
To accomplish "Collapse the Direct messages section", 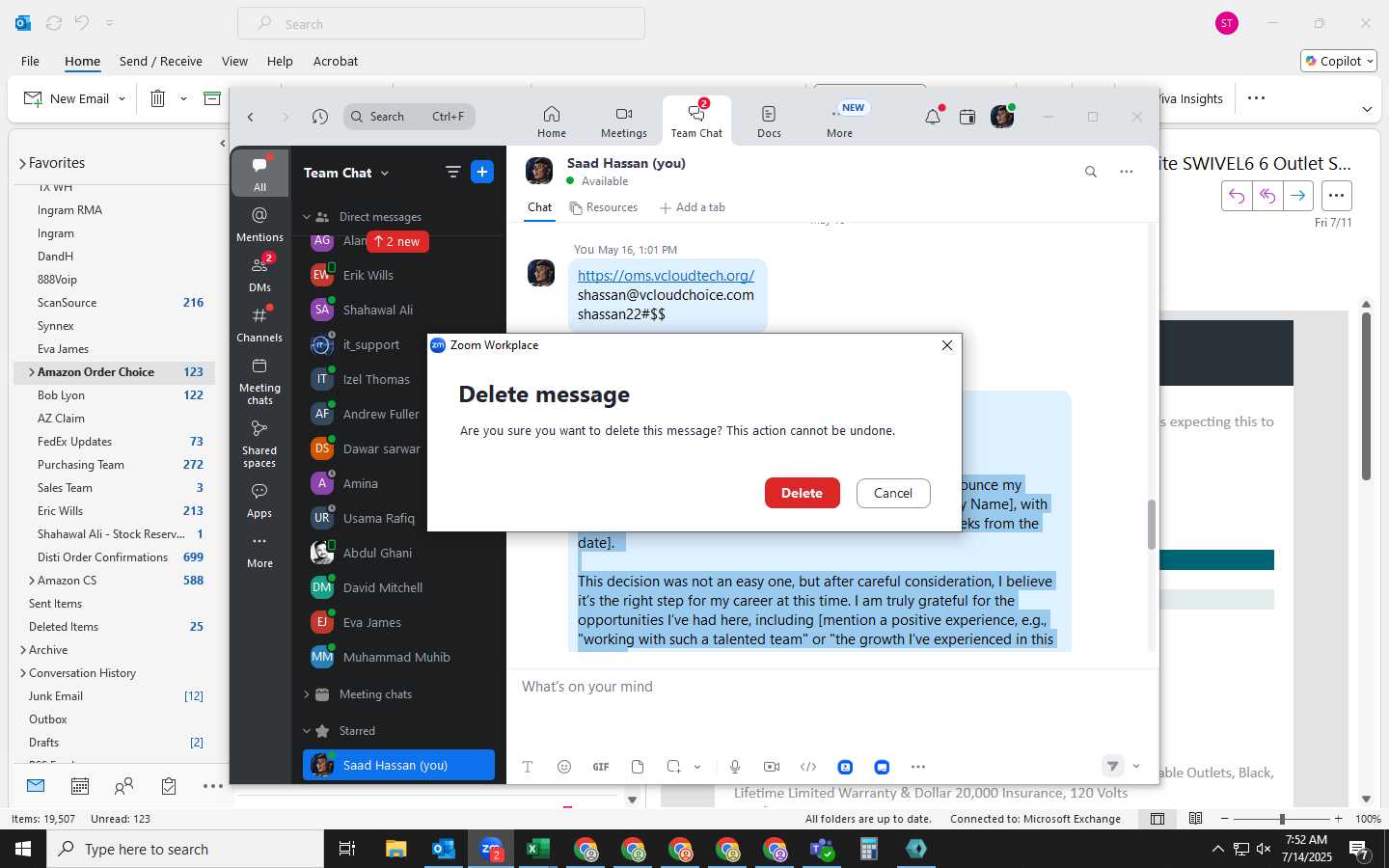I will click(x=307, y=217).
